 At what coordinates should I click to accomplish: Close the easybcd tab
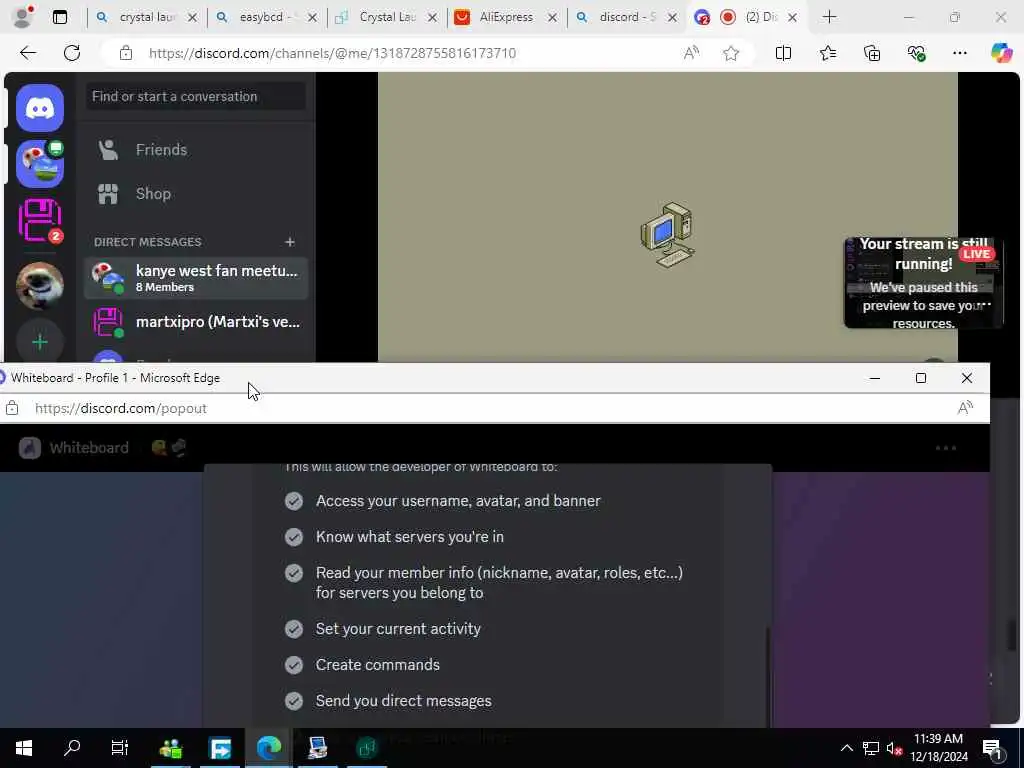[x=312, y=18]
